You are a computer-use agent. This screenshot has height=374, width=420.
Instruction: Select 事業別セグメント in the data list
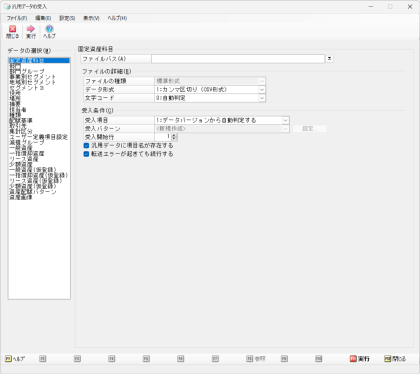tap(32, 77)
